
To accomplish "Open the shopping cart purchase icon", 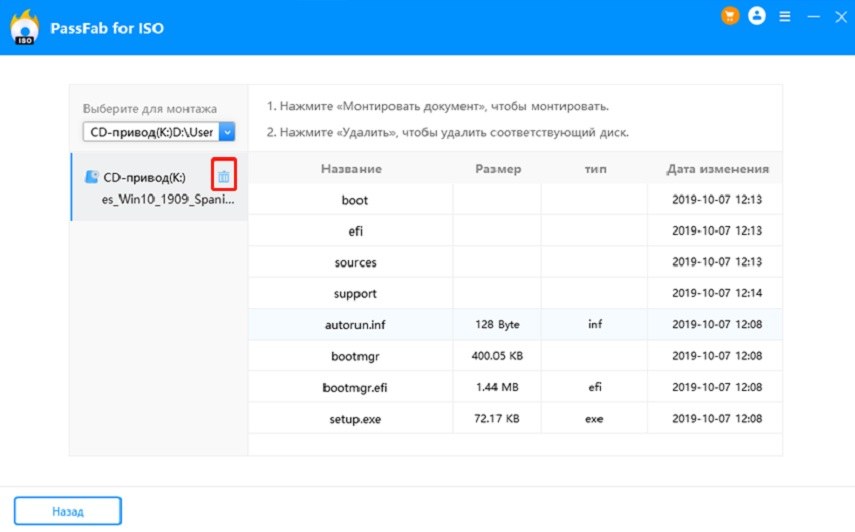I will 730,16.
